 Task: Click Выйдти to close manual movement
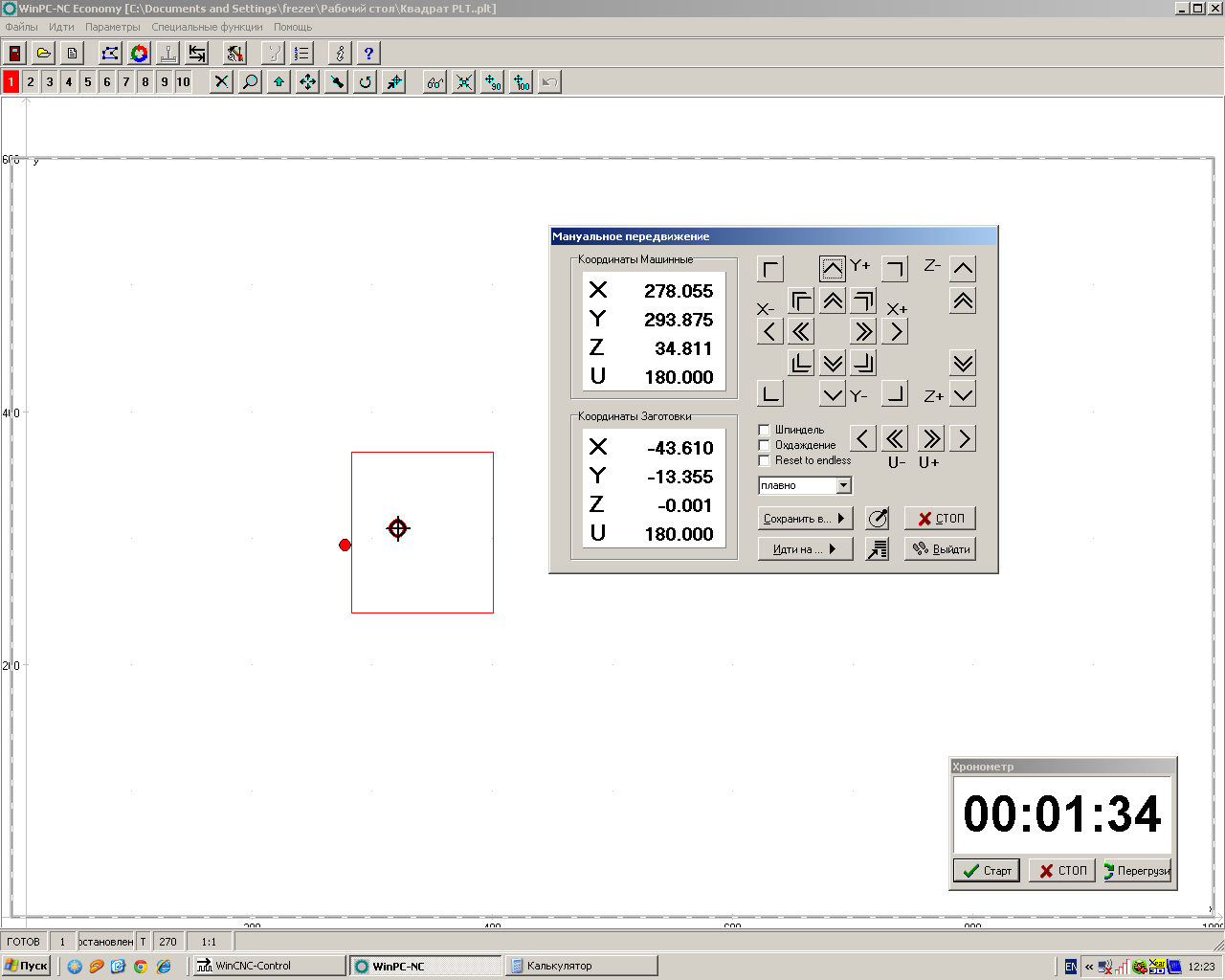[x=940, y=549]
